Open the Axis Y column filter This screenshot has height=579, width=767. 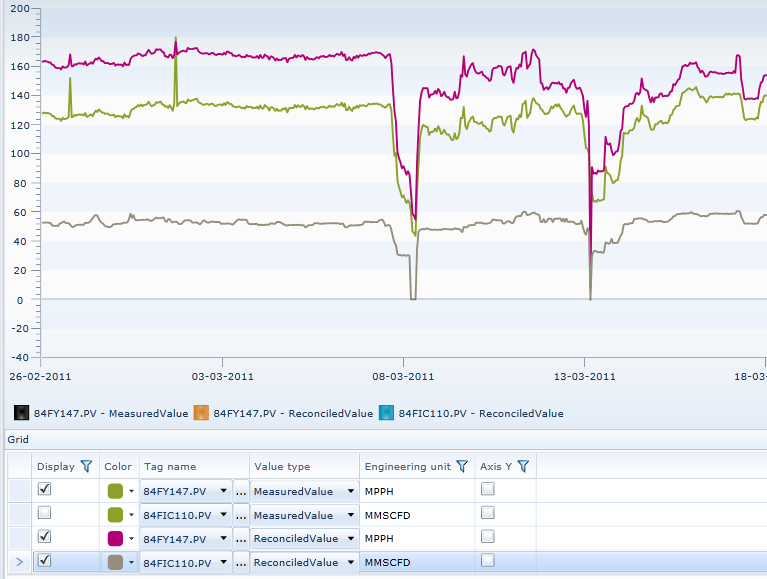(x=523, y=466)
